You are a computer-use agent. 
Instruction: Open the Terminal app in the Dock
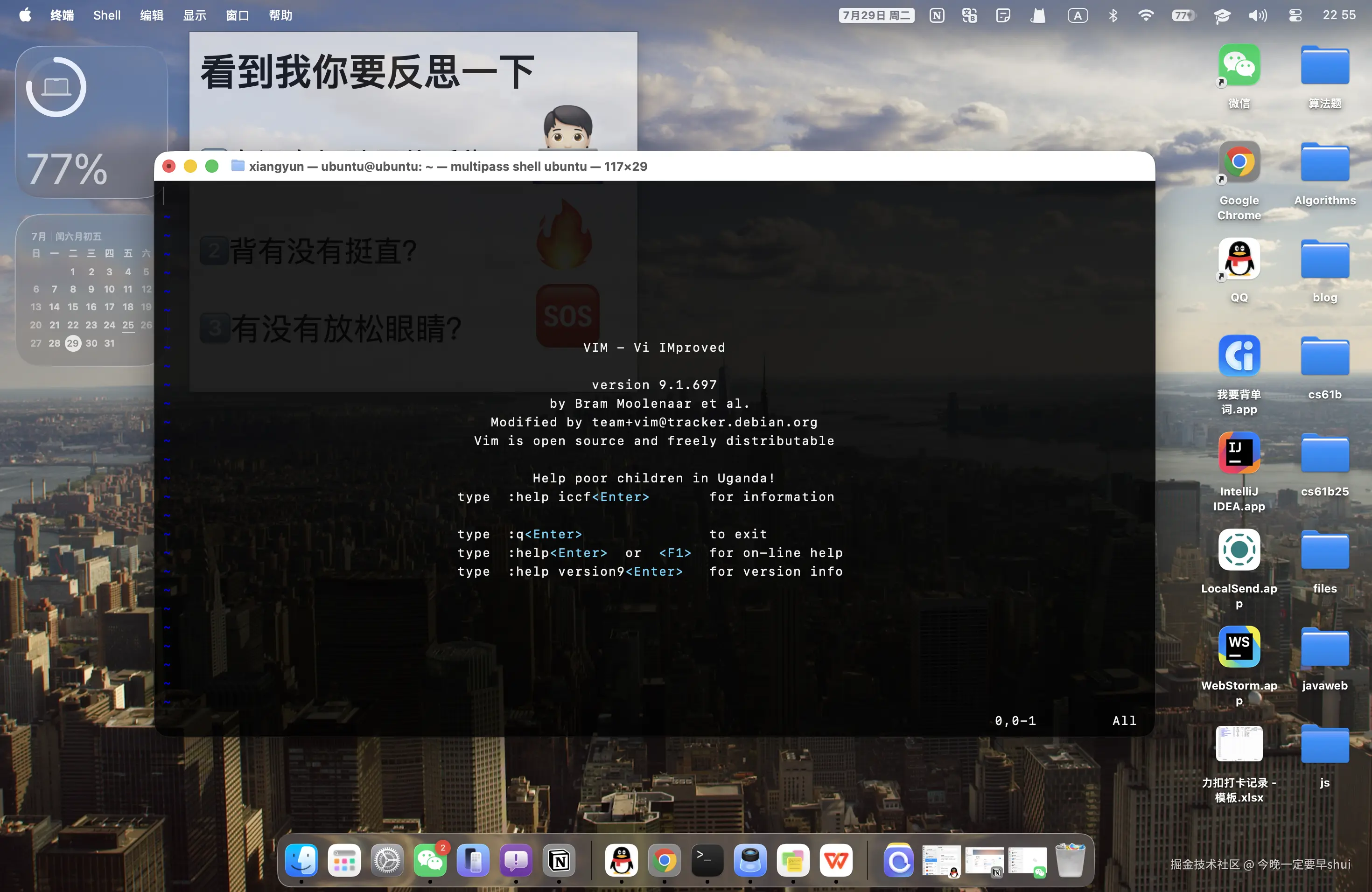click(707, 860)
